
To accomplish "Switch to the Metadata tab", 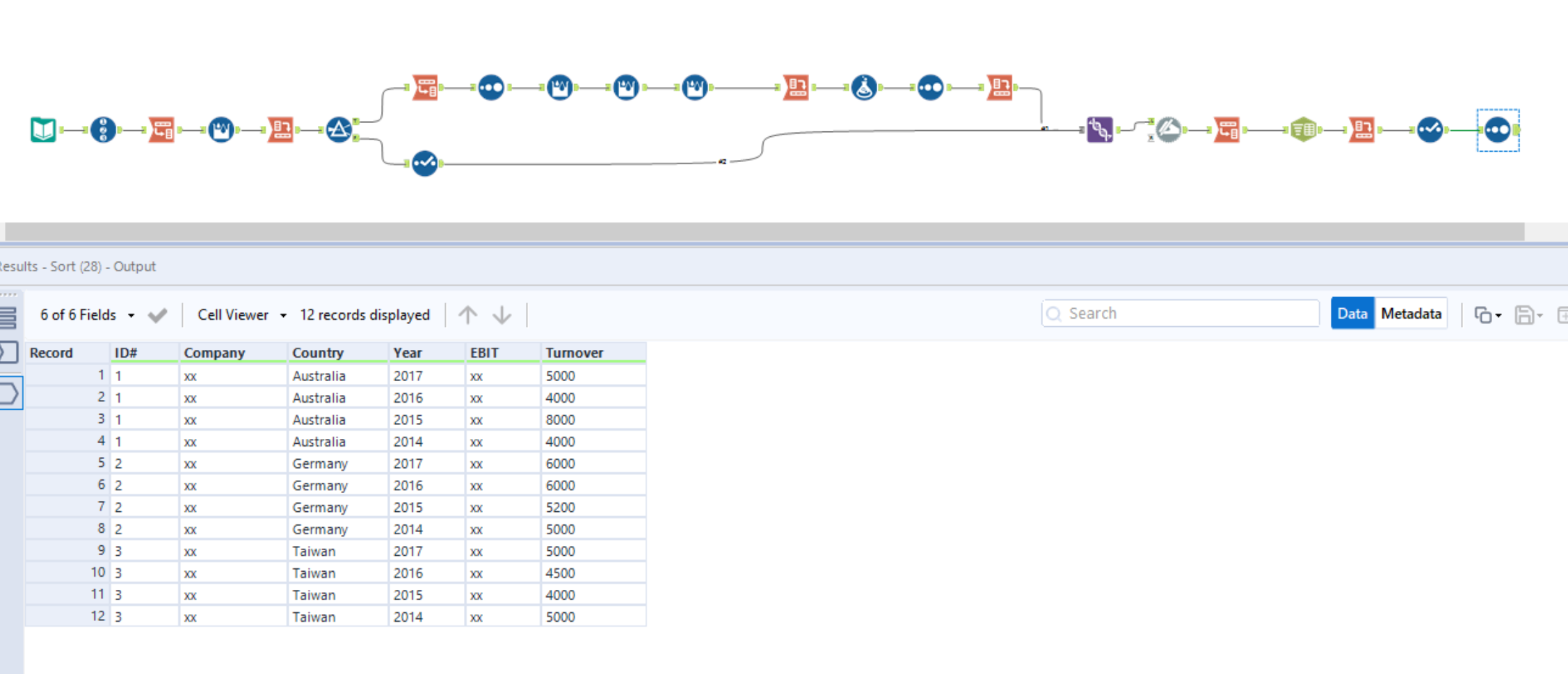I will pyautogui.click(x=1411, y=313).
